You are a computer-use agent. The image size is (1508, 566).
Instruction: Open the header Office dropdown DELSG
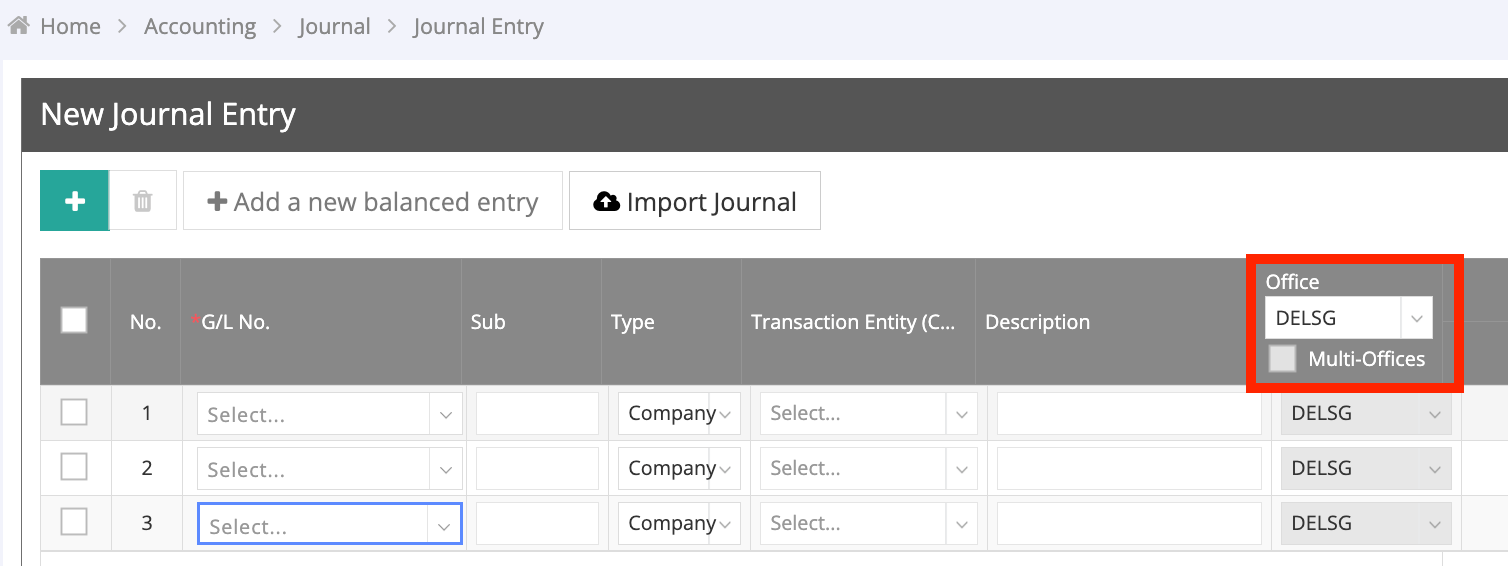point(1348,318)
